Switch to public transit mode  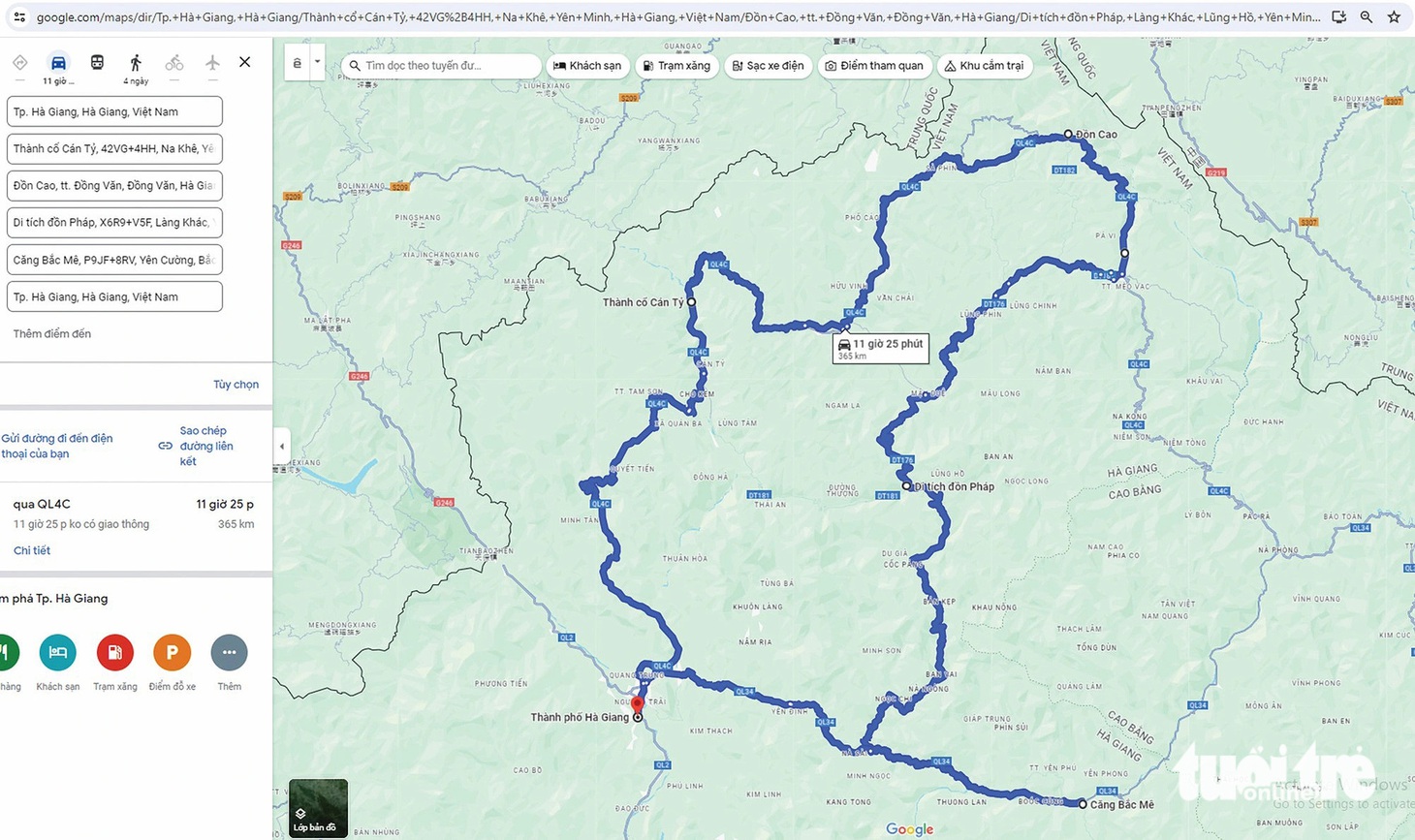97,63
